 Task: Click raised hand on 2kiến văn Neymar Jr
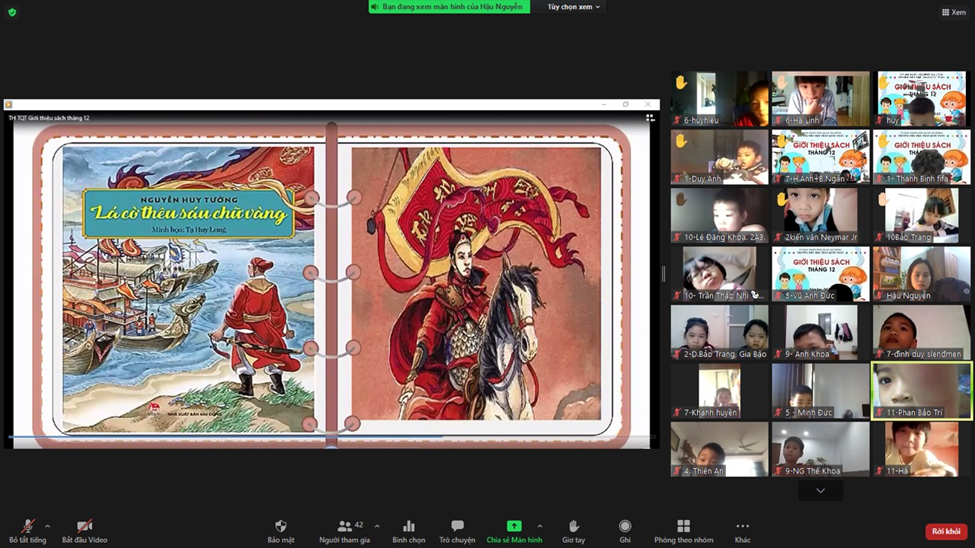pyautogui.click(x=782, y=199)
